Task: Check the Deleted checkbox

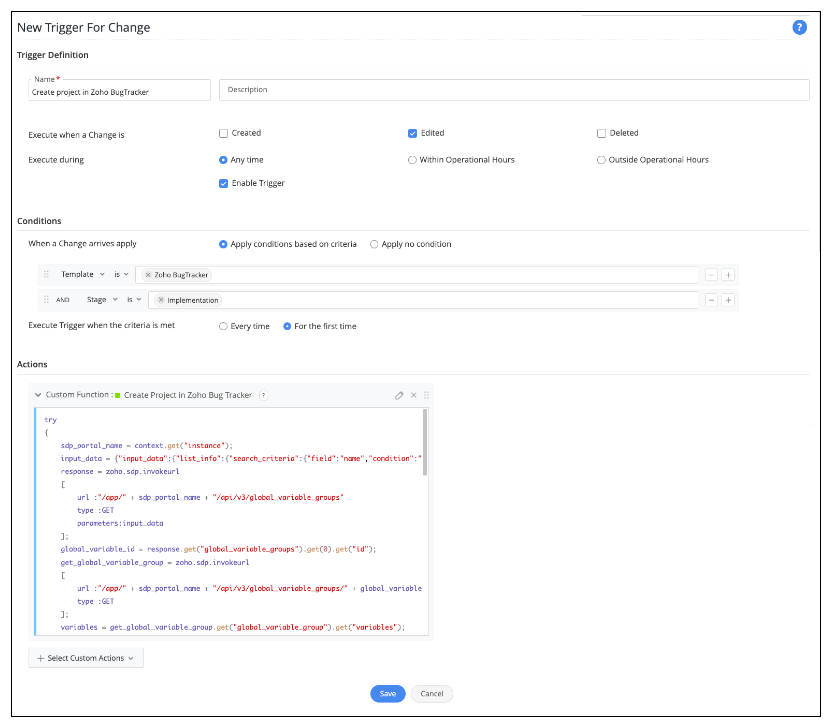Action: [601, 133]
